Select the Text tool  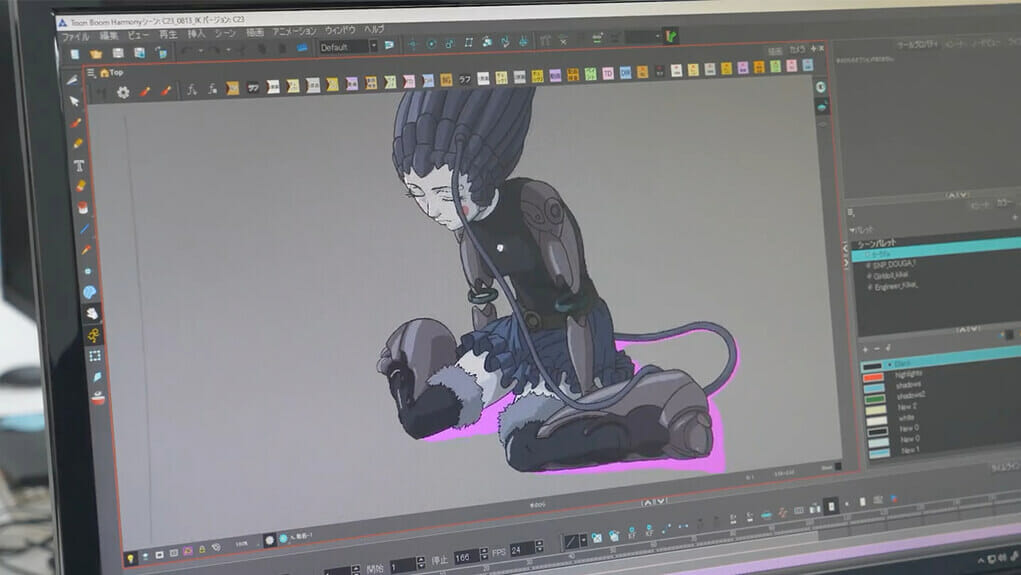click(79, 165)
